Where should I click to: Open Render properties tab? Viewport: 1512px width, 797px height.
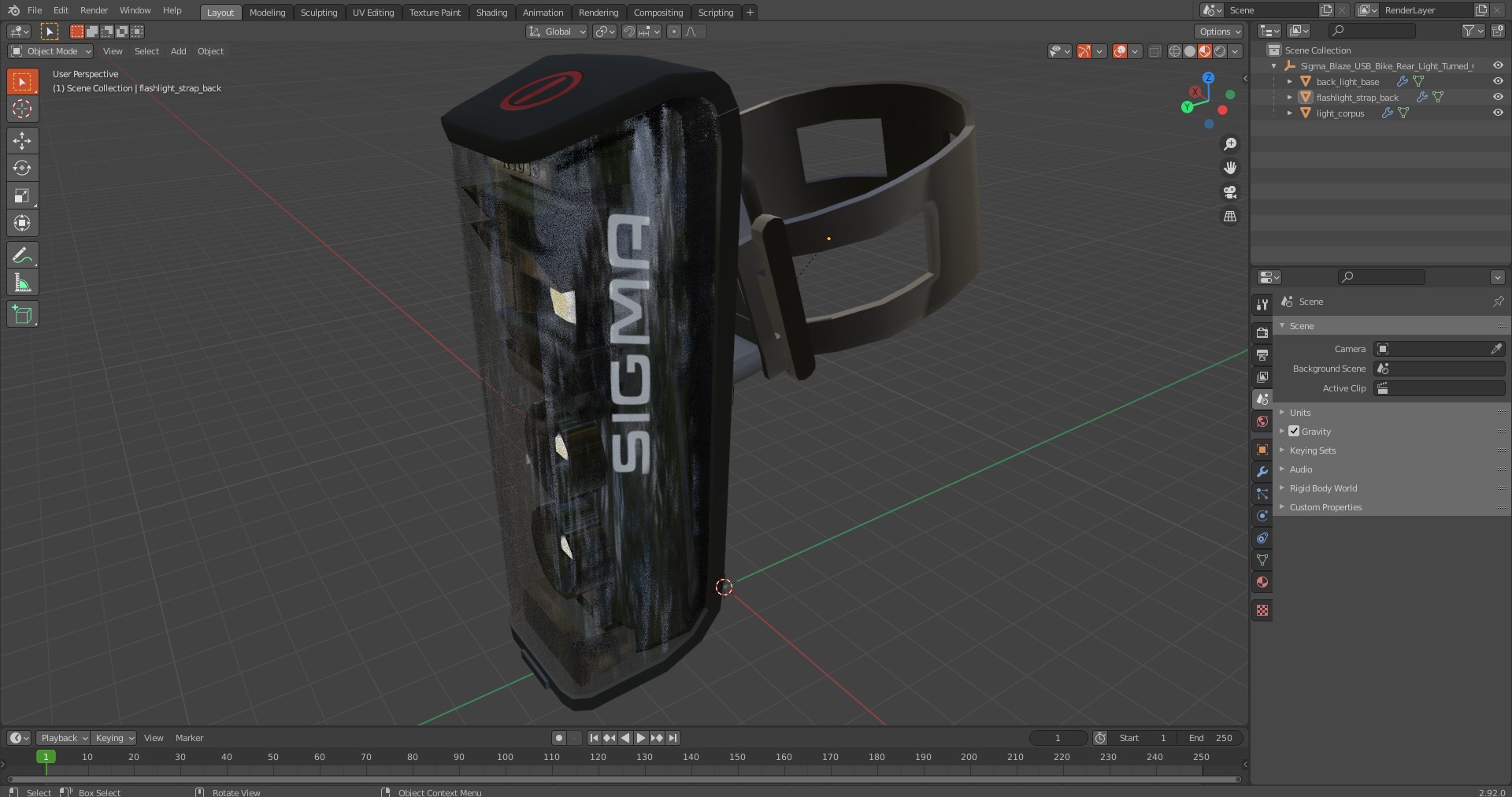tap(1262, 332)
